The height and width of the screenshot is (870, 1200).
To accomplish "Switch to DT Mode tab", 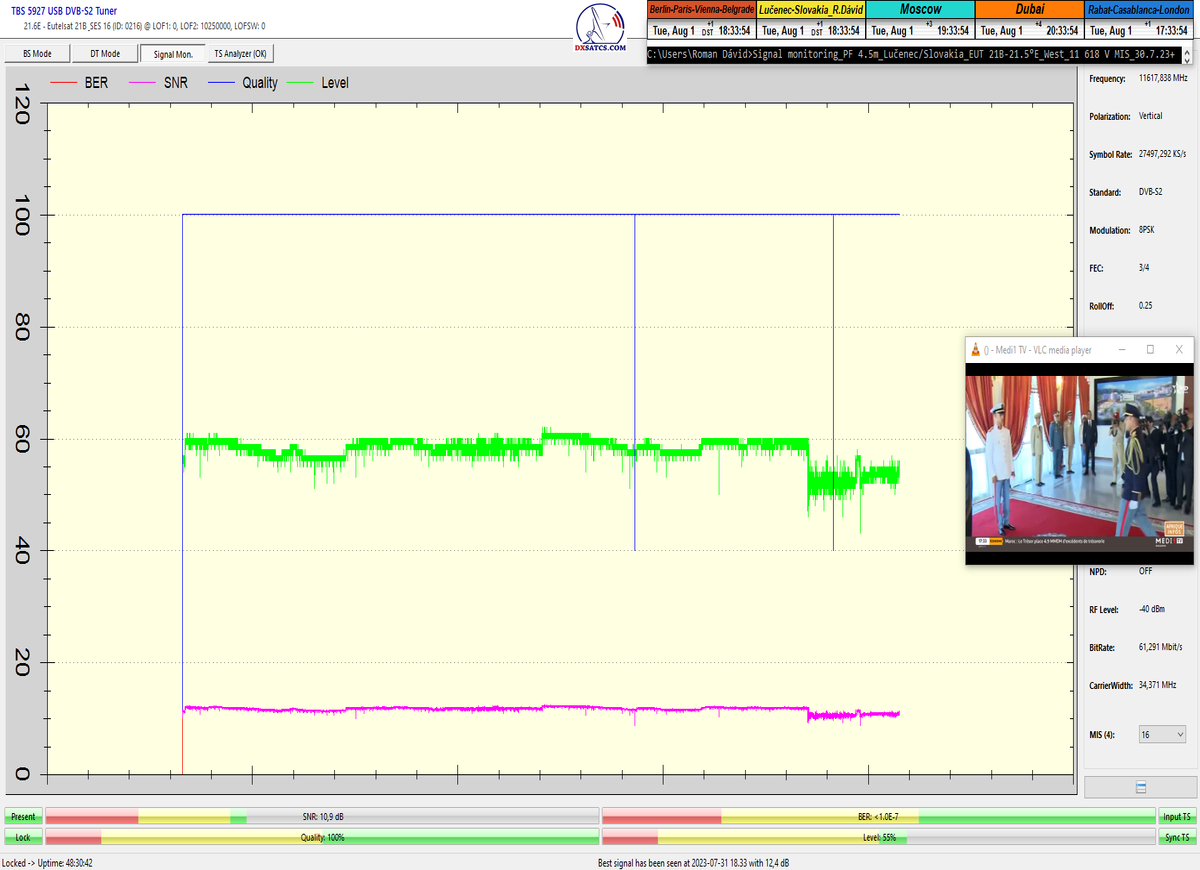I will (x=105, y=54).
